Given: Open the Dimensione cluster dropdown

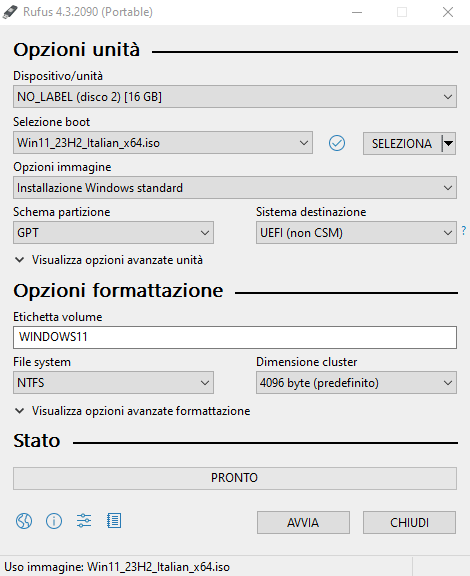Looking at the screenshot, I should click(356, 382).
